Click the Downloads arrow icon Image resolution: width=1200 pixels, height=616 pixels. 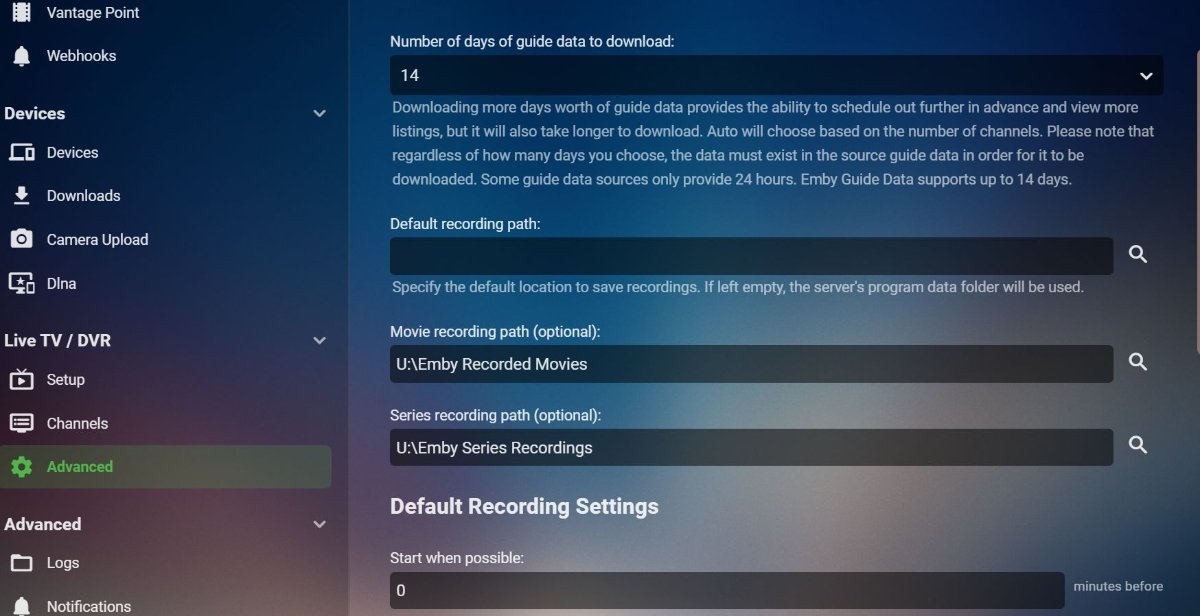click(x=21, y=196)
